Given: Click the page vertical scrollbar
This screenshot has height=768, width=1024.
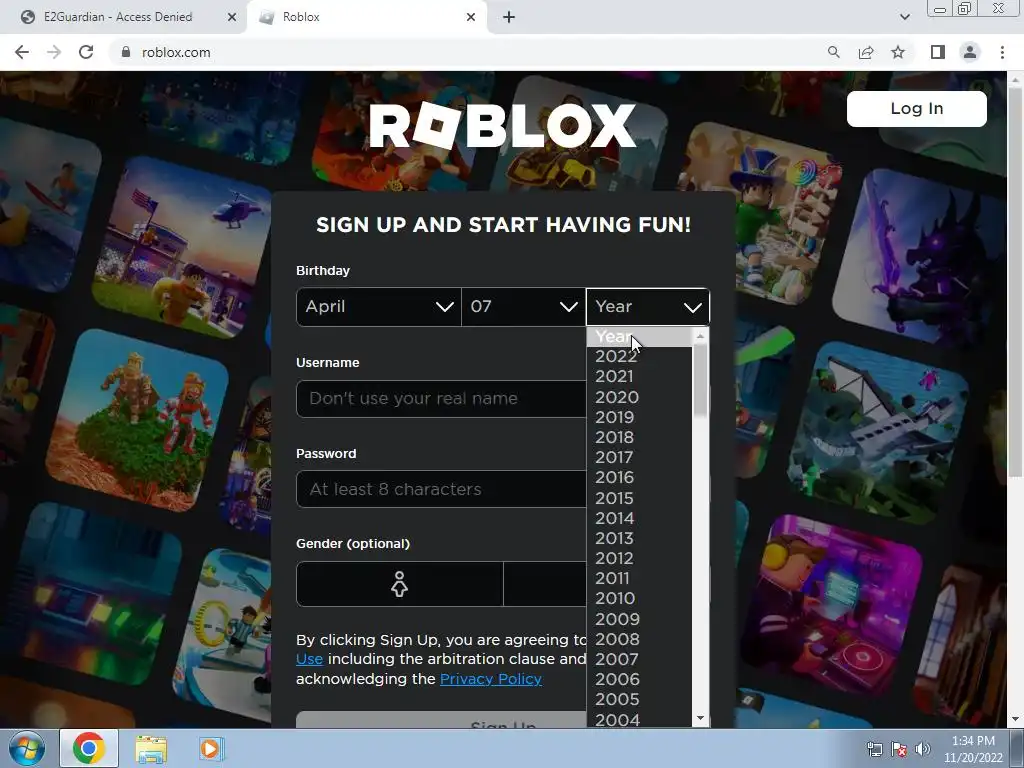Looking at the screenshot, I should tap(1015, 281).
